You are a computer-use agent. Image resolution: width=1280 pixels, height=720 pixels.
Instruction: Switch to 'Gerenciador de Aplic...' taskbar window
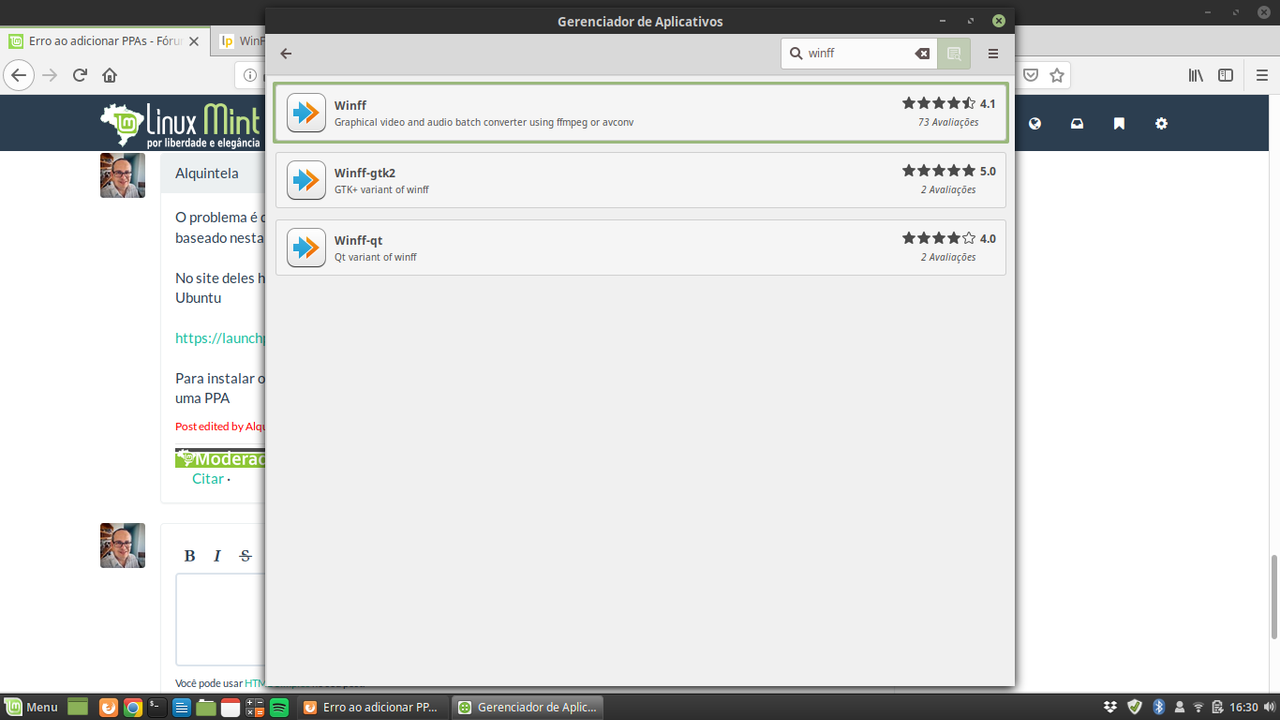528,707
